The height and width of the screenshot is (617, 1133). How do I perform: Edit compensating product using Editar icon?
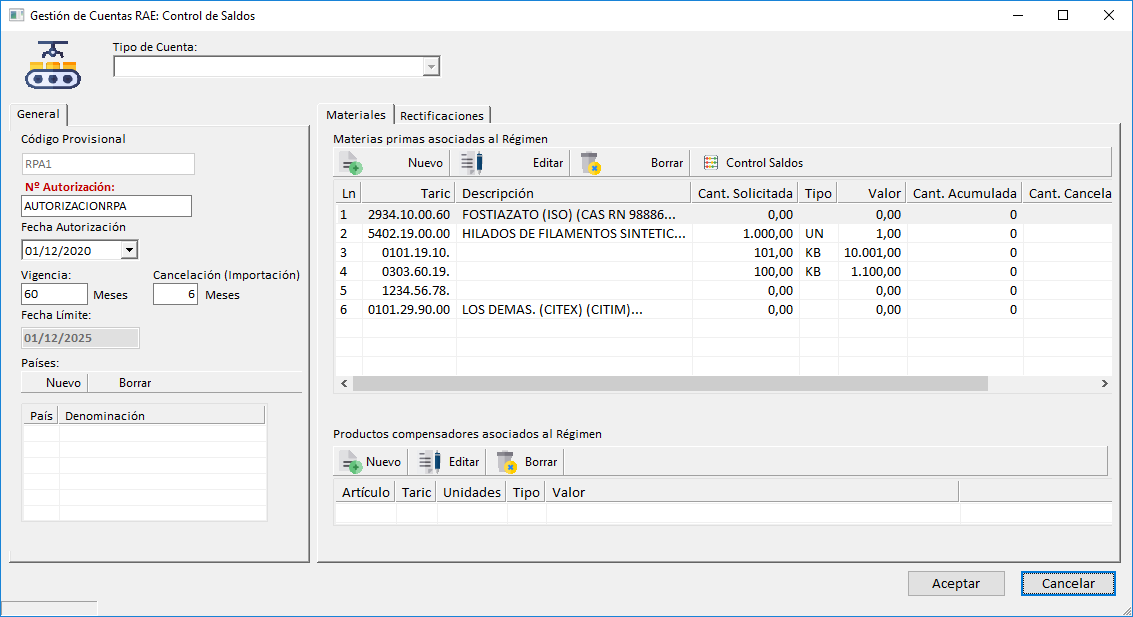click(x=430, y=462)
